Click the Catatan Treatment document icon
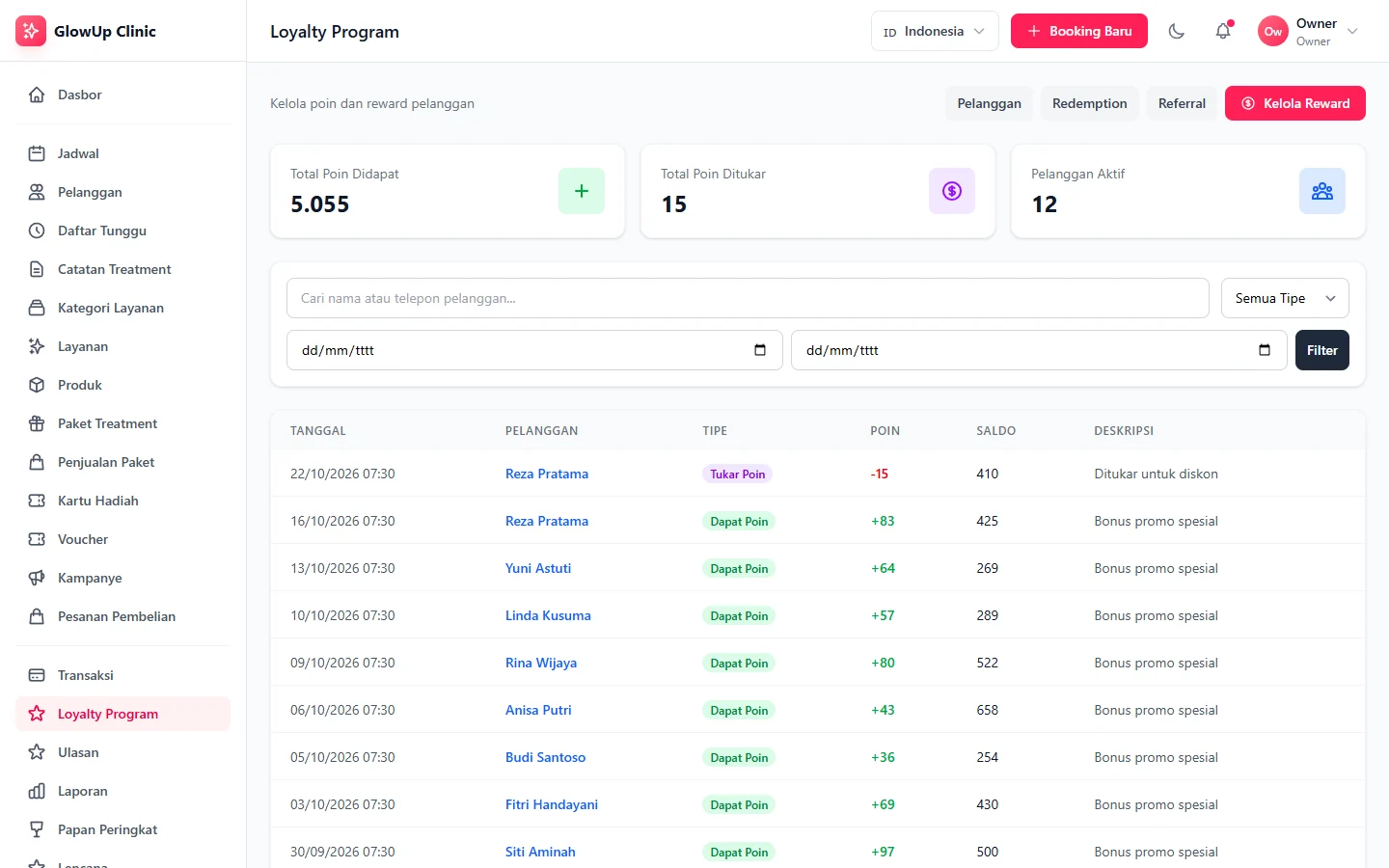This screenshot has height=868, width=1389. (x=37, y=269)
